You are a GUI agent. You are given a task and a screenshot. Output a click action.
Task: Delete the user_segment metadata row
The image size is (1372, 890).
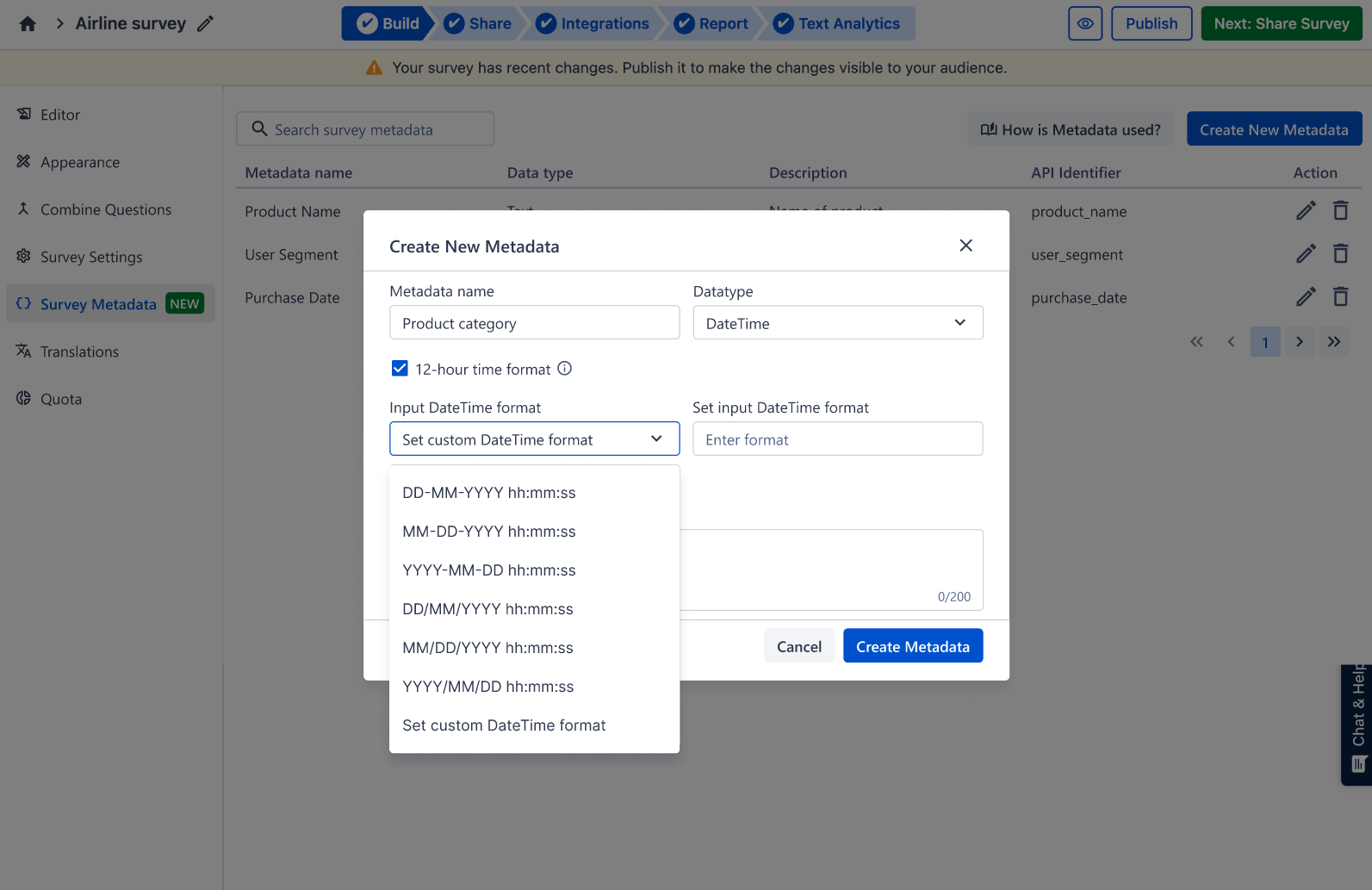click(x=1340, y=254)
